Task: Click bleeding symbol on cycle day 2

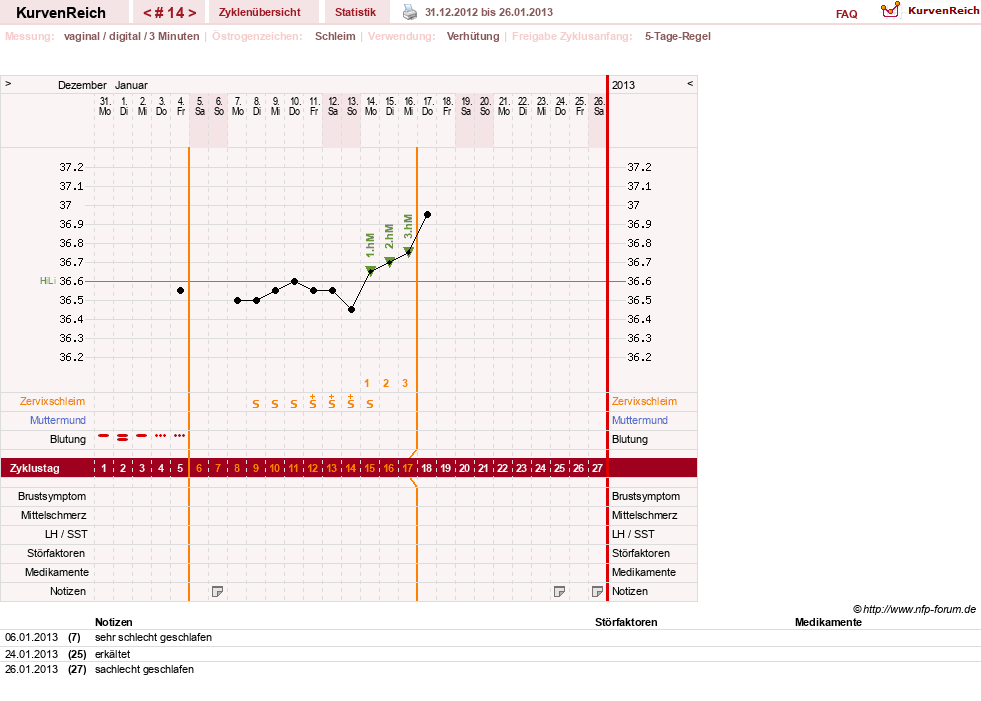Action: click(123, 437)
